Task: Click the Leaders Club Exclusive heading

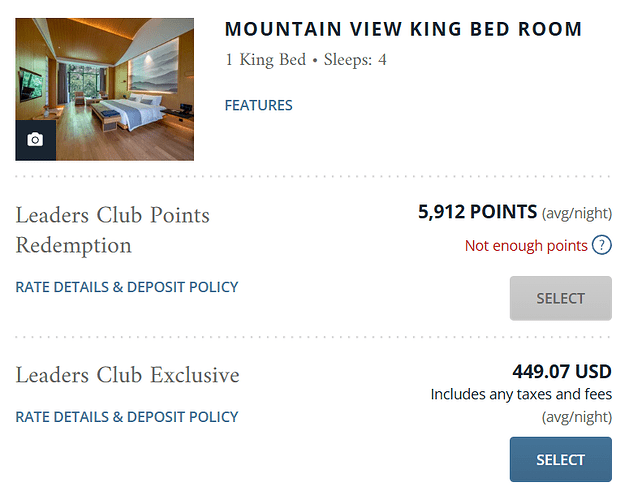Action: tap(128, 376)
